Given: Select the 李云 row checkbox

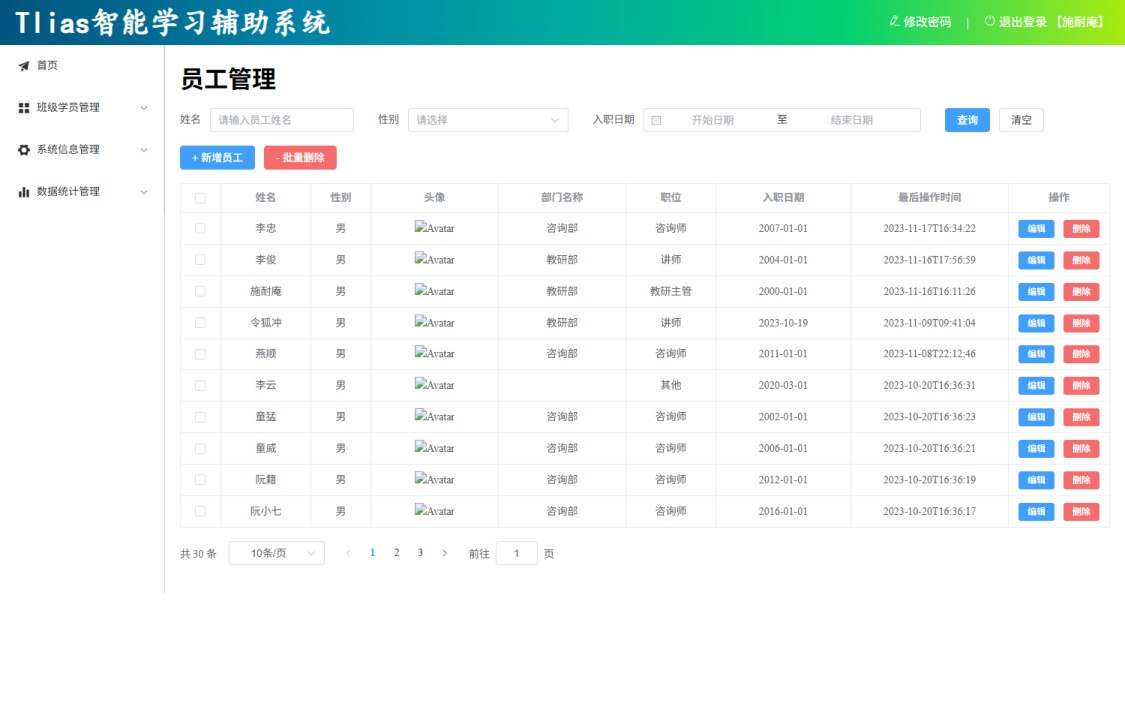Looking at the screenshot, I should (x=200, y=385).
